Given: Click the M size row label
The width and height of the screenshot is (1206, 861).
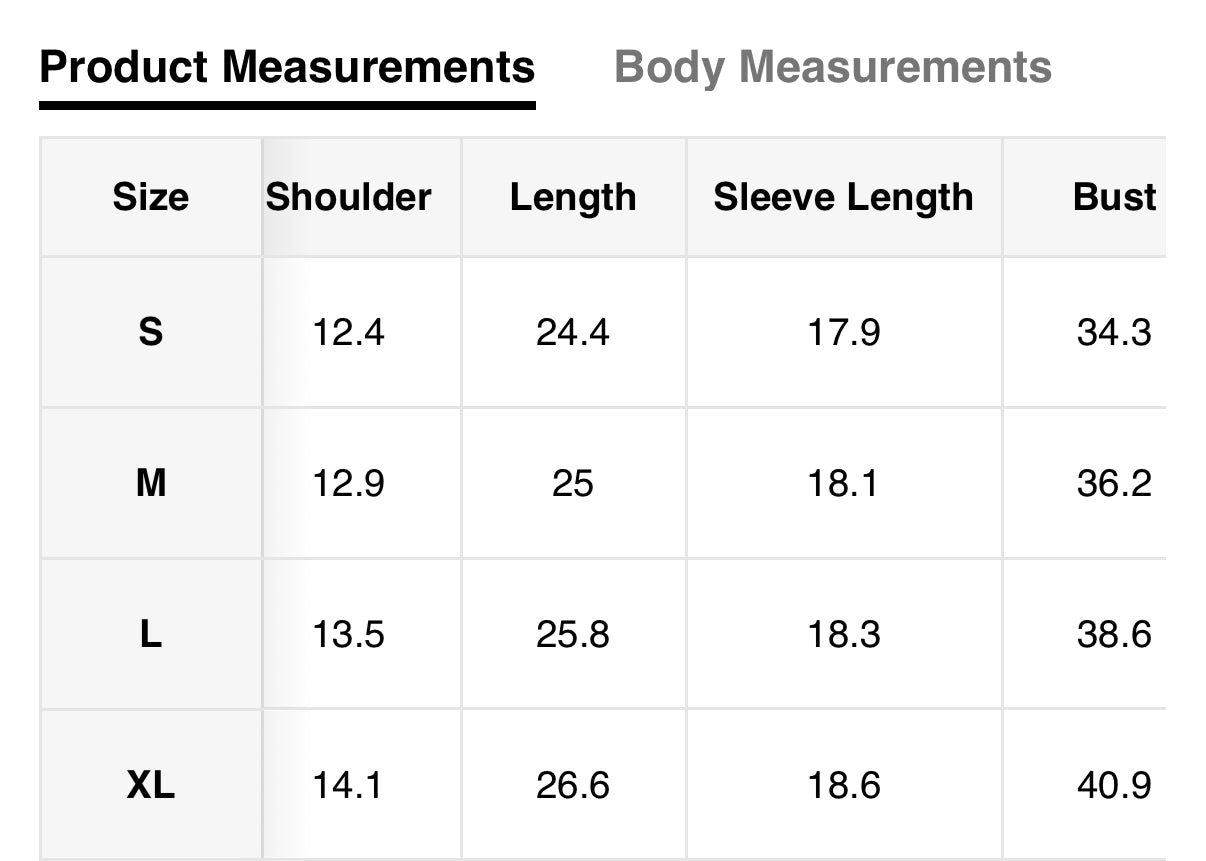Looking at the screenshot, I should (x=150, y=484).
